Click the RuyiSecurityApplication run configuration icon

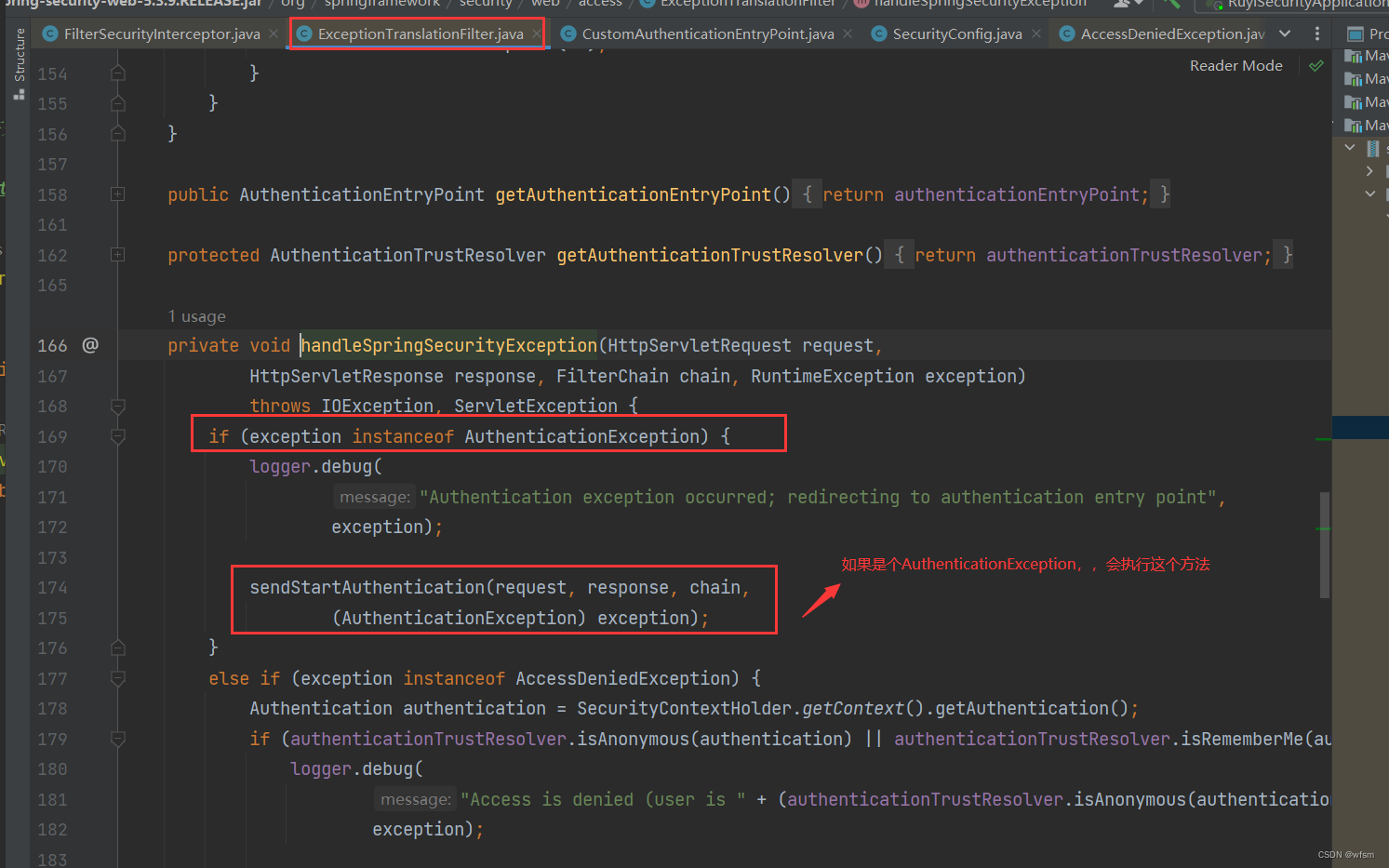tap(1214, 6)
